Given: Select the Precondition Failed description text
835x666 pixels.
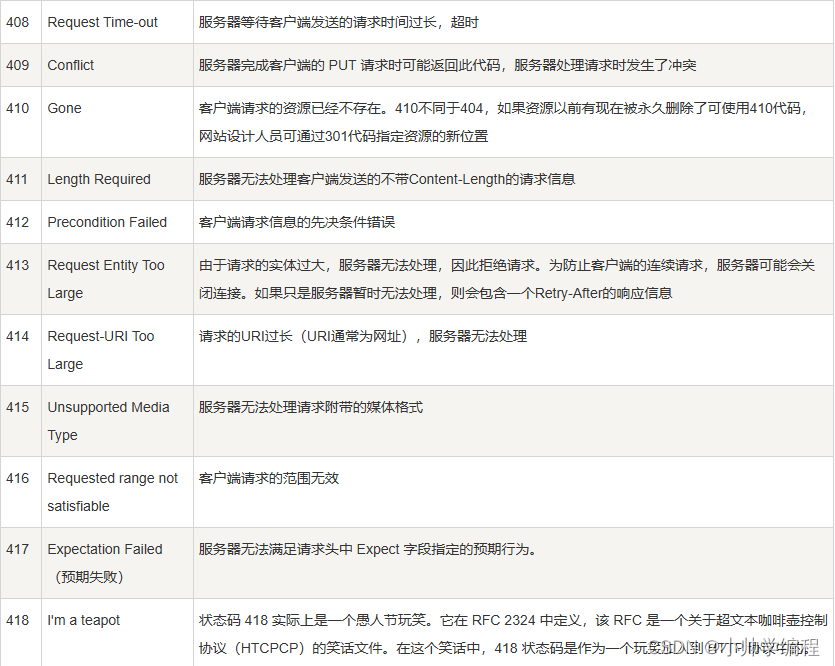Looking at the screenshot, I should tap(297, 222).
